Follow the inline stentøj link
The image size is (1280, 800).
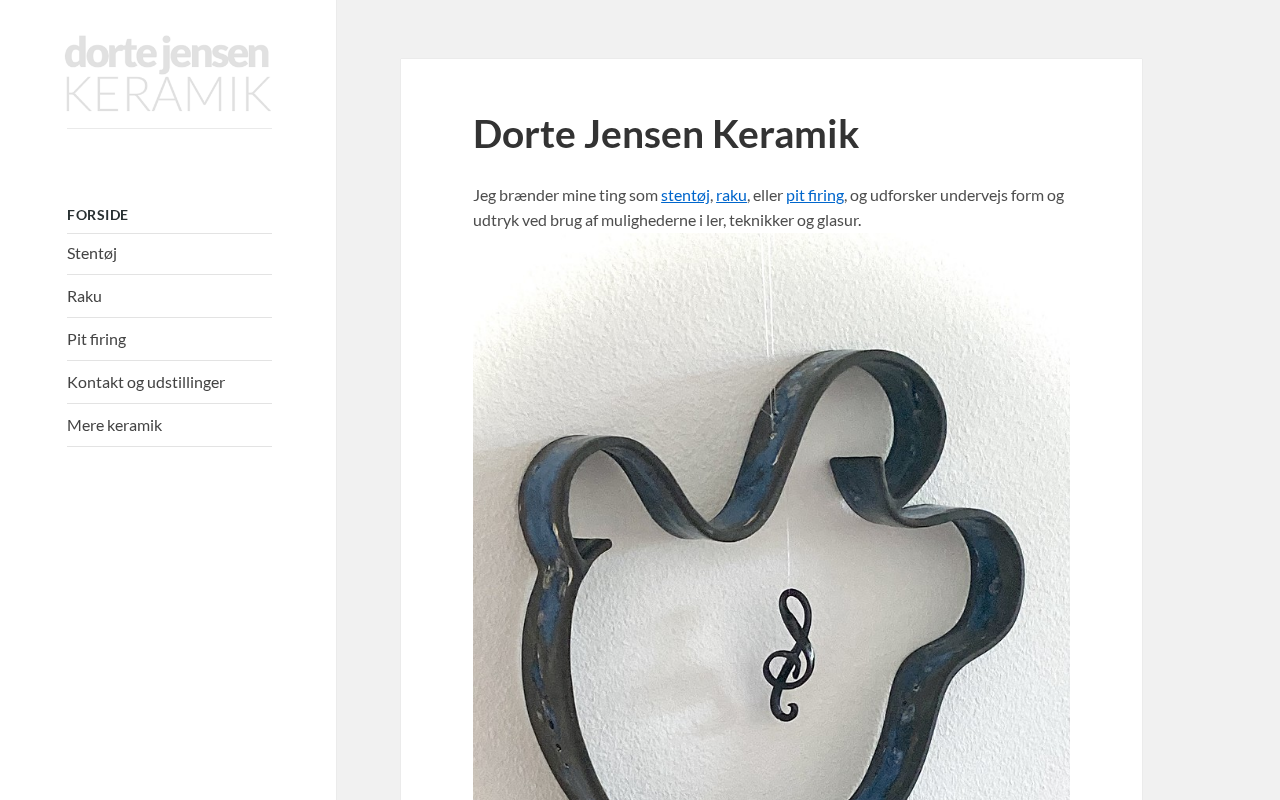[685, 195]
